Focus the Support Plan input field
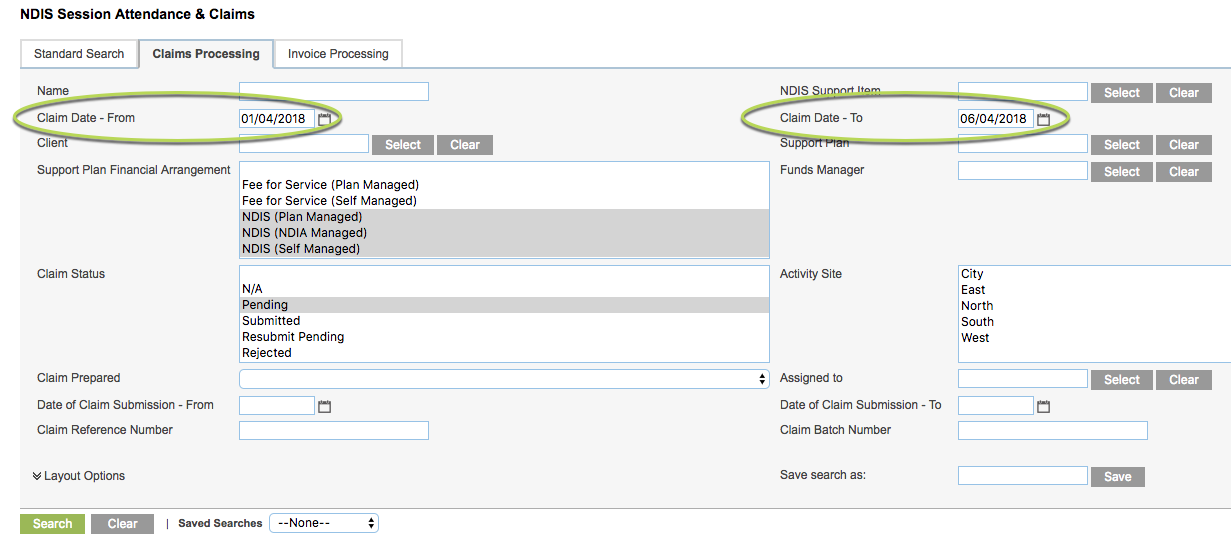The width and height of the screenshot is (1231, 553). click(x=1023, y=144)
